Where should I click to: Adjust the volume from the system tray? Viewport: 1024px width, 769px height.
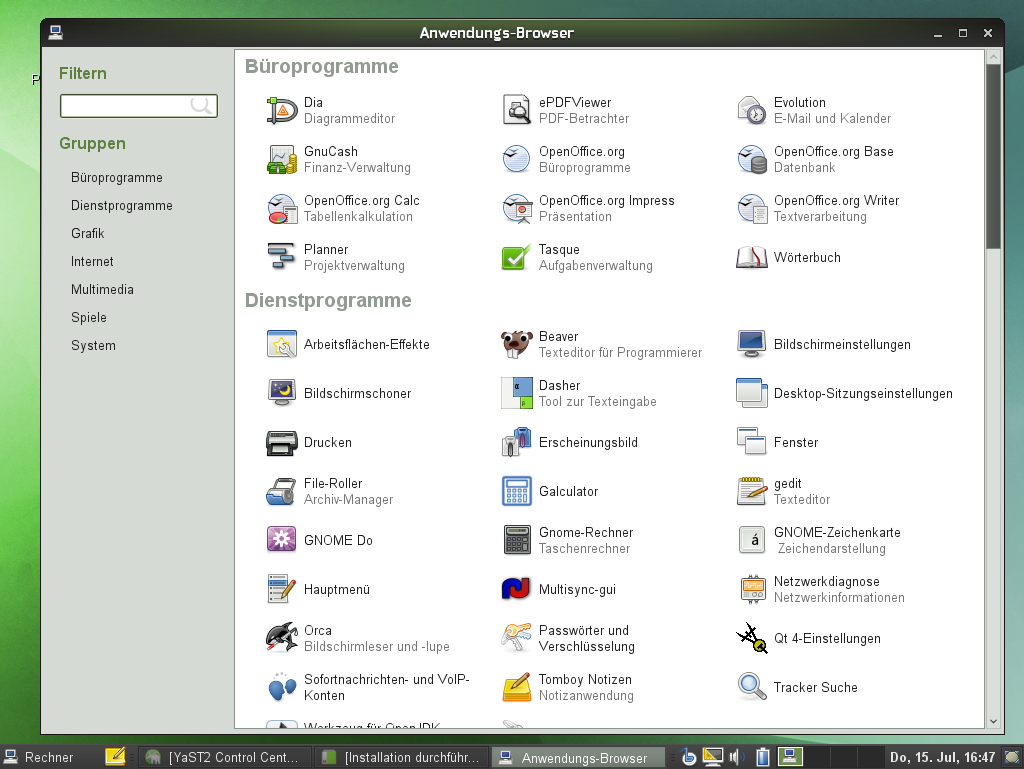click(x=736, y=757)
